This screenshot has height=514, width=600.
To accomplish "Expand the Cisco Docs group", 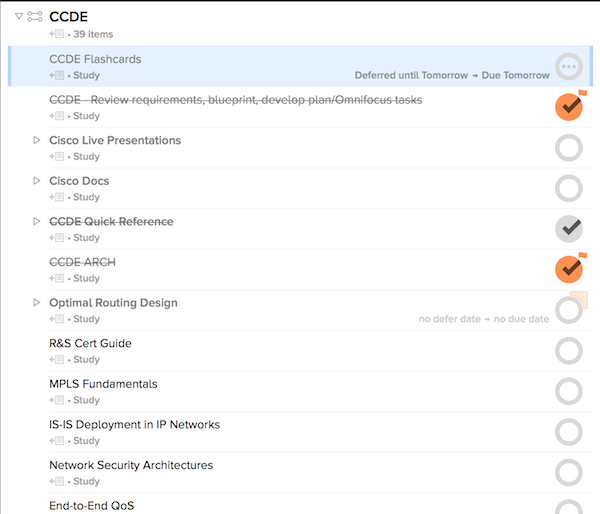I will (36, 181).
